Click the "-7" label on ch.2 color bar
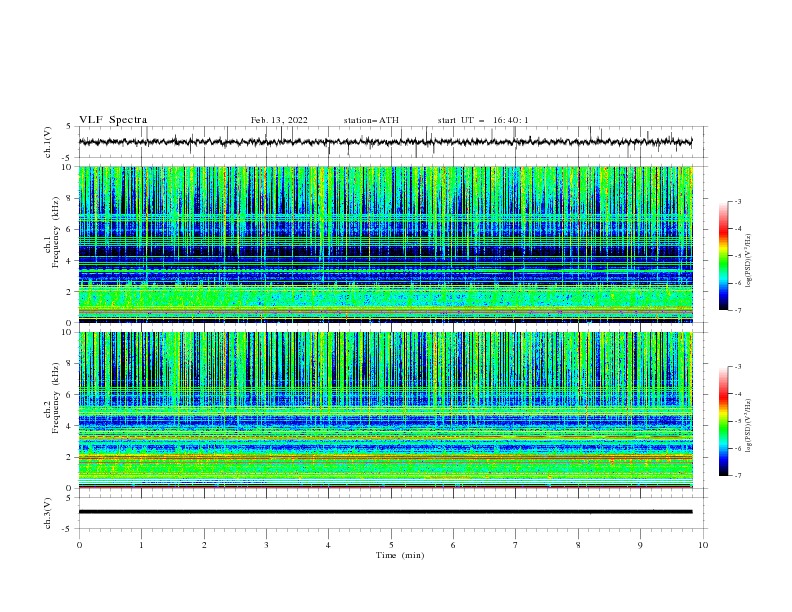Image resolution: width=792 pixels, height=612 pixels. pos(737,476)
